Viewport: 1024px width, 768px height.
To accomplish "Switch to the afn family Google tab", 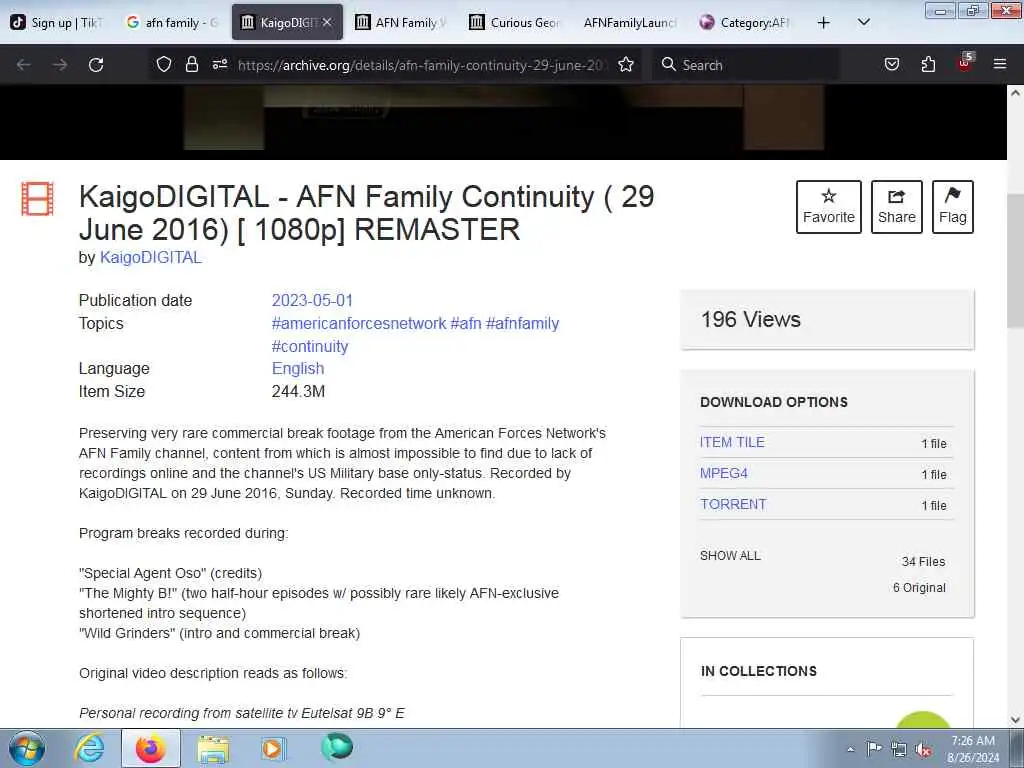I will [173, 22].
